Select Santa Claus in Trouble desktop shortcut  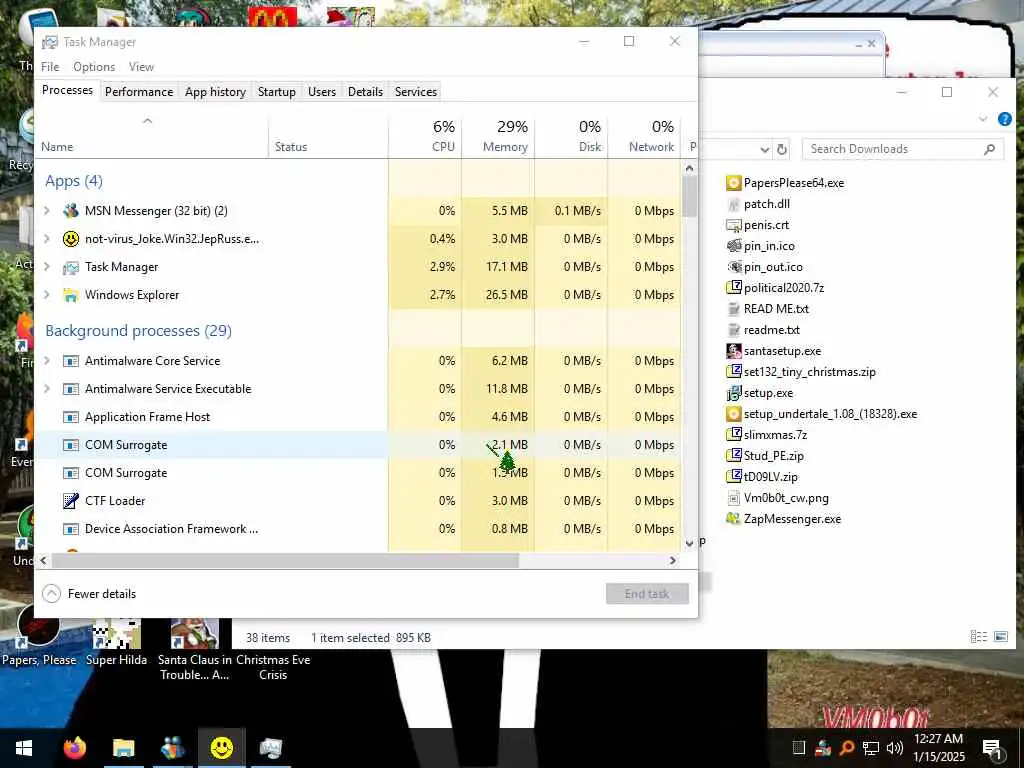[195, 650]
